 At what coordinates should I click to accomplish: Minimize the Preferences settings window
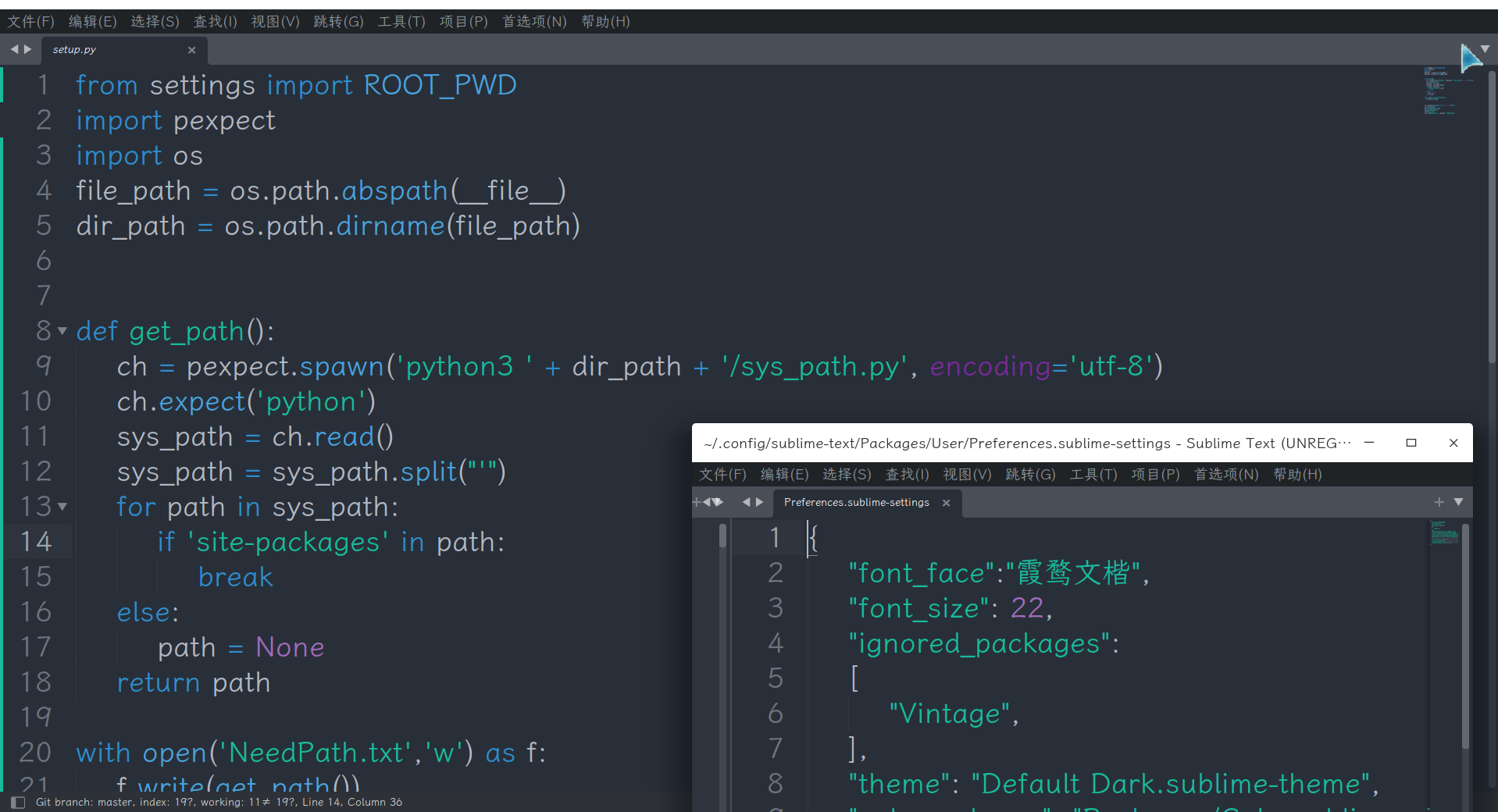pos(1369,443)
